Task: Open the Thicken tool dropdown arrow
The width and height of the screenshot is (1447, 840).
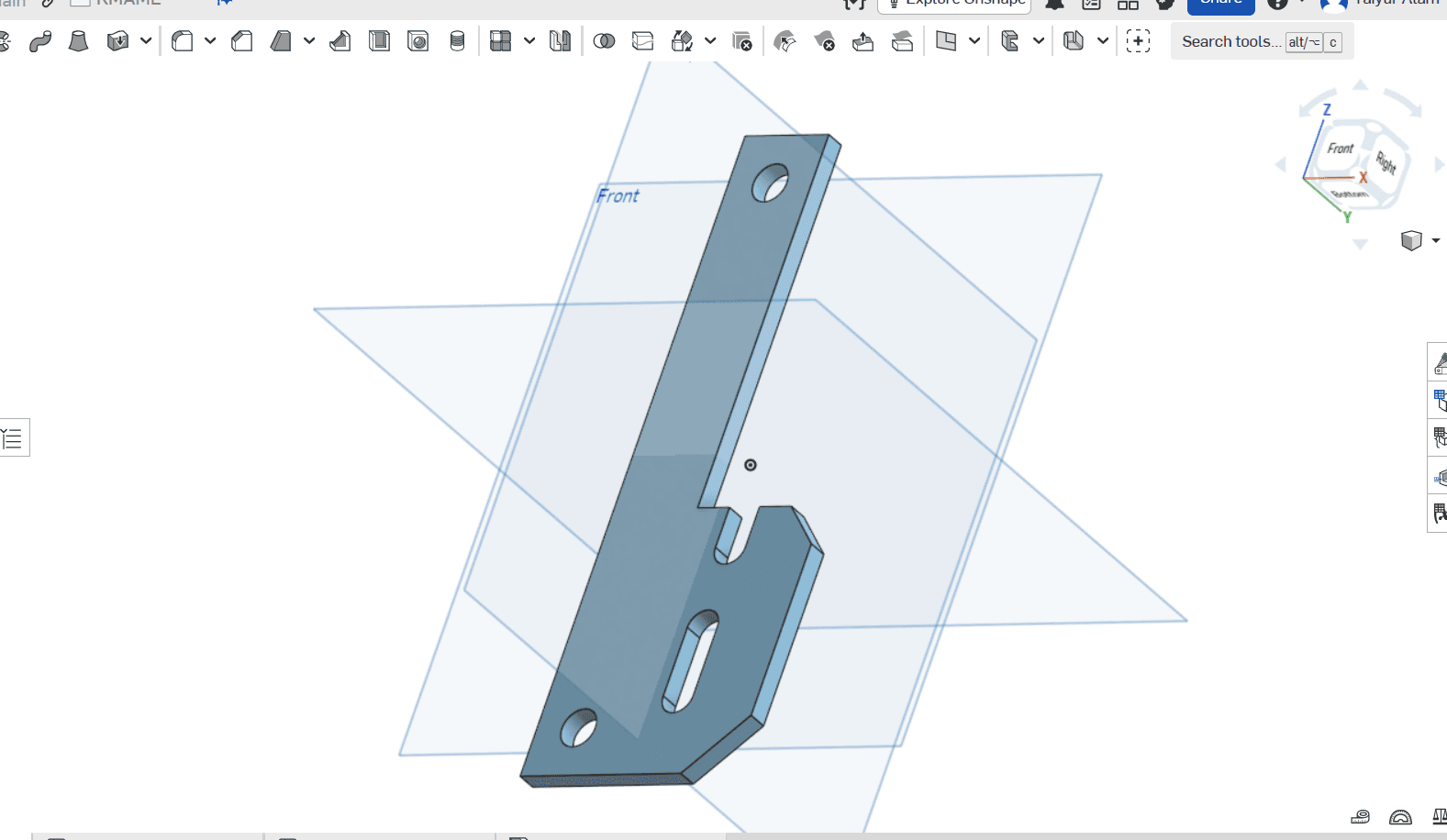Action: click(x=146, y=41)
